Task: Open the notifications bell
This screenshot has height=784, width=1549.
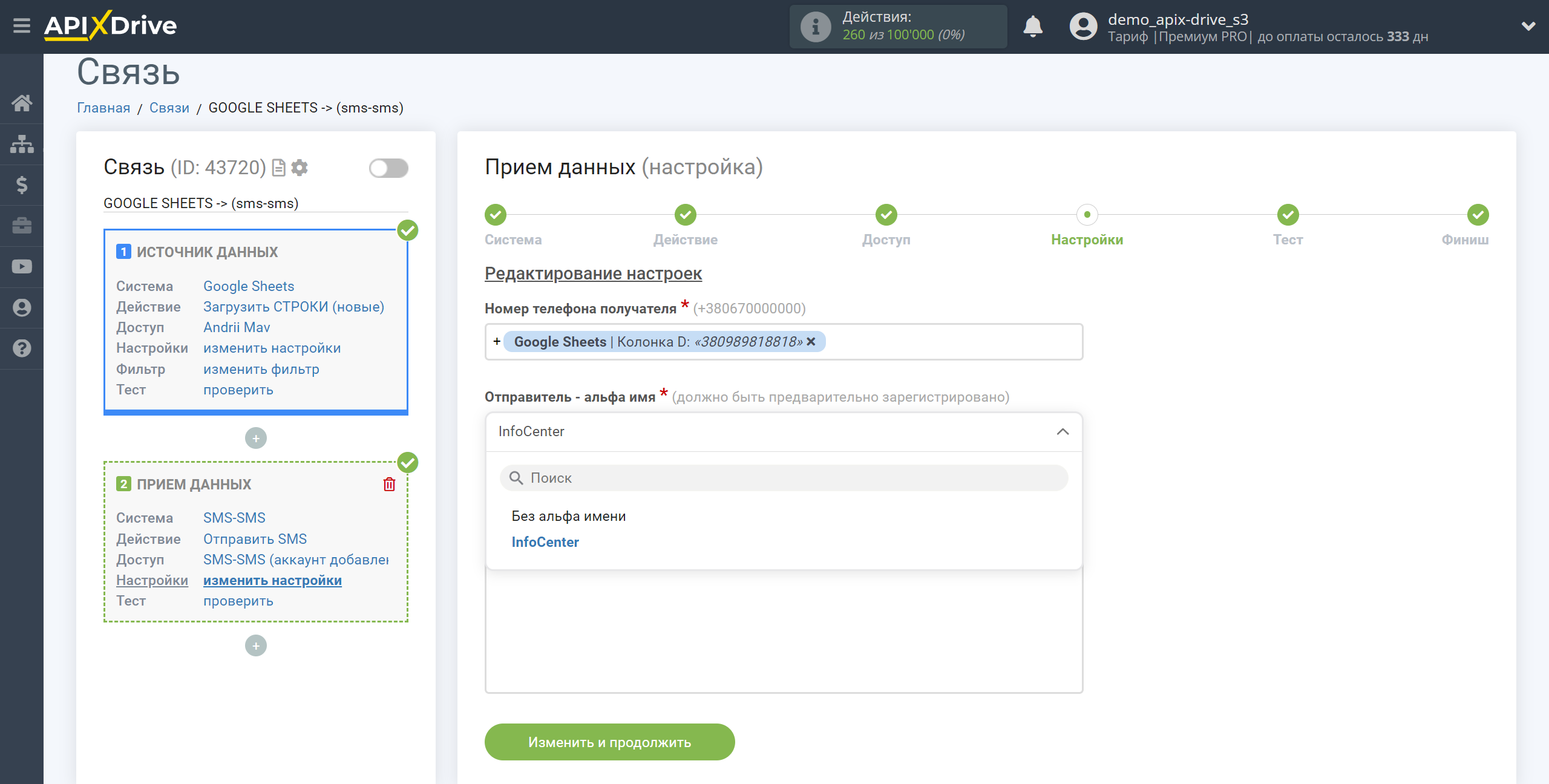Action: 1033,27
